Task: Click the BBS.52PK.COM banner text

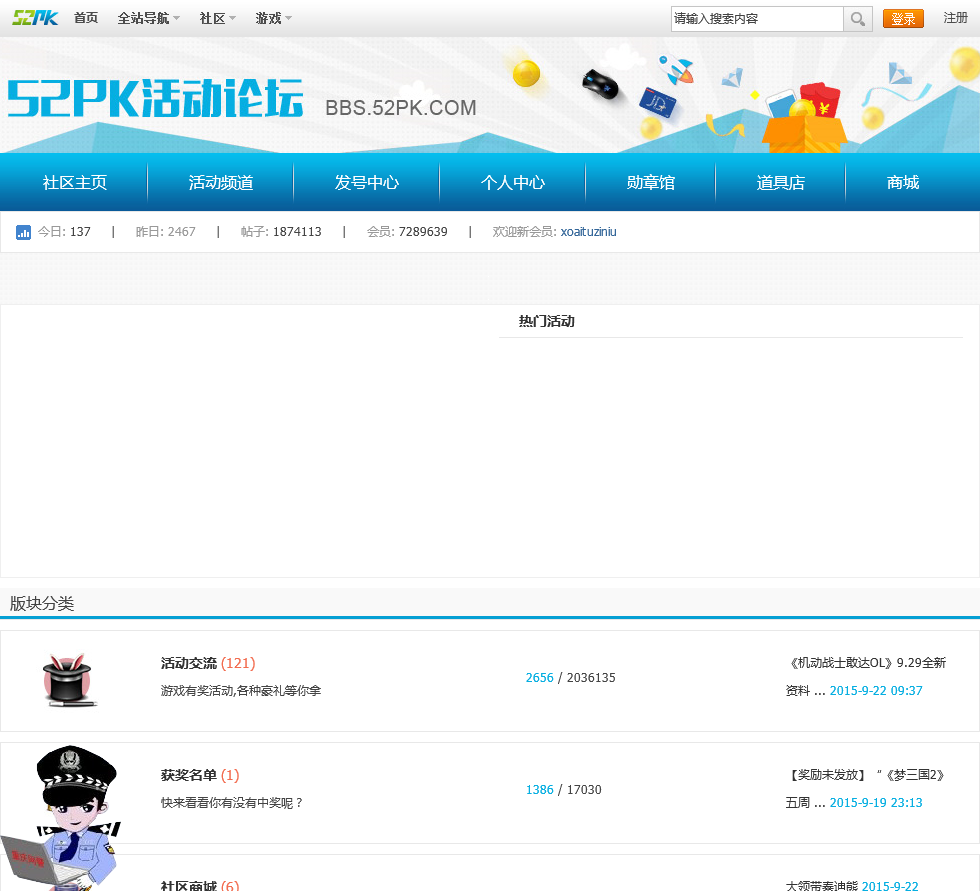Action: [401, 107]
